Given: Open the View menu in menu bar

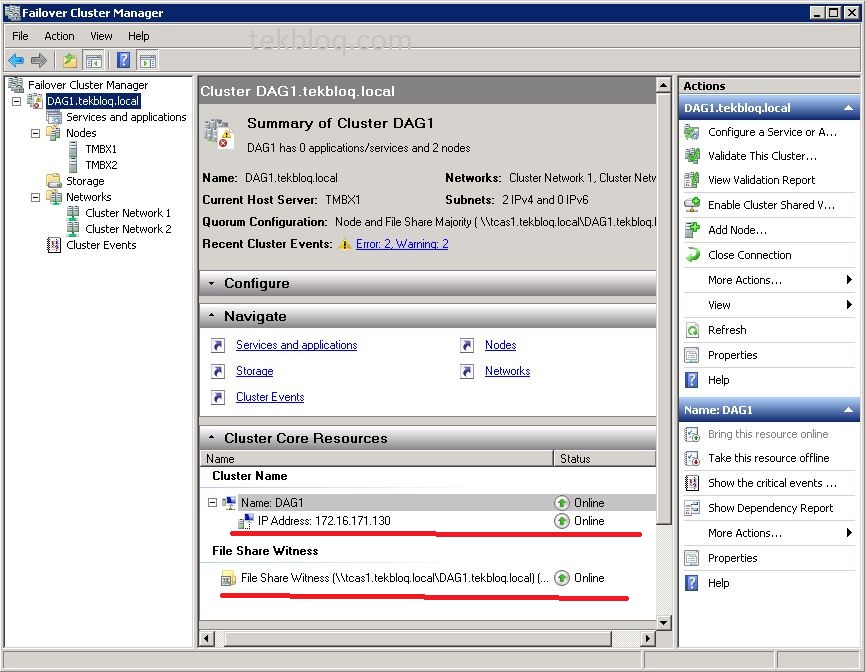Looking at the screenshot, I should tap(101, 36).
